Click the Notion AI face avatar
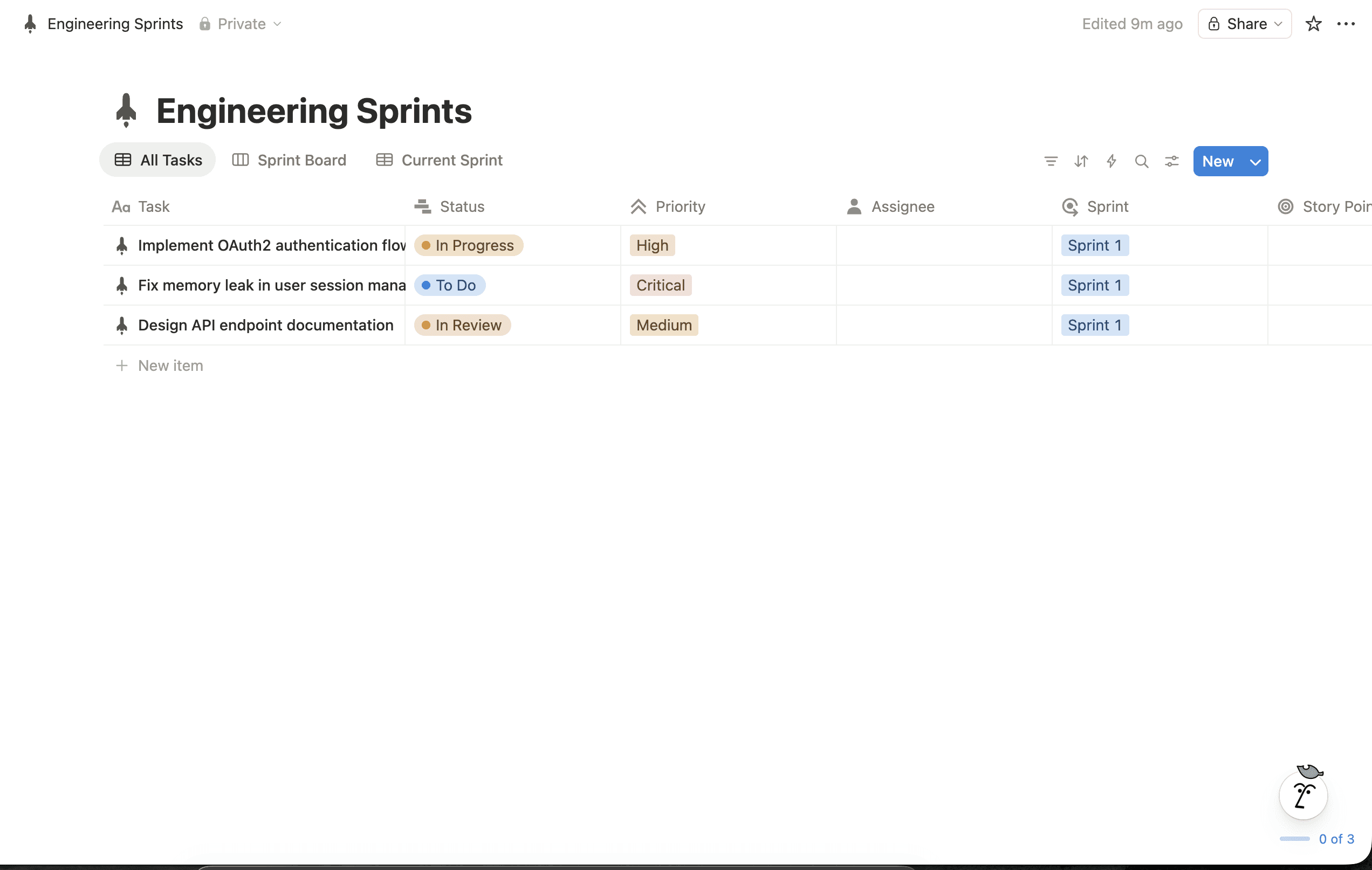Image resolution: width=1372 pixels, height=870 pixels. click(1303, 796)
